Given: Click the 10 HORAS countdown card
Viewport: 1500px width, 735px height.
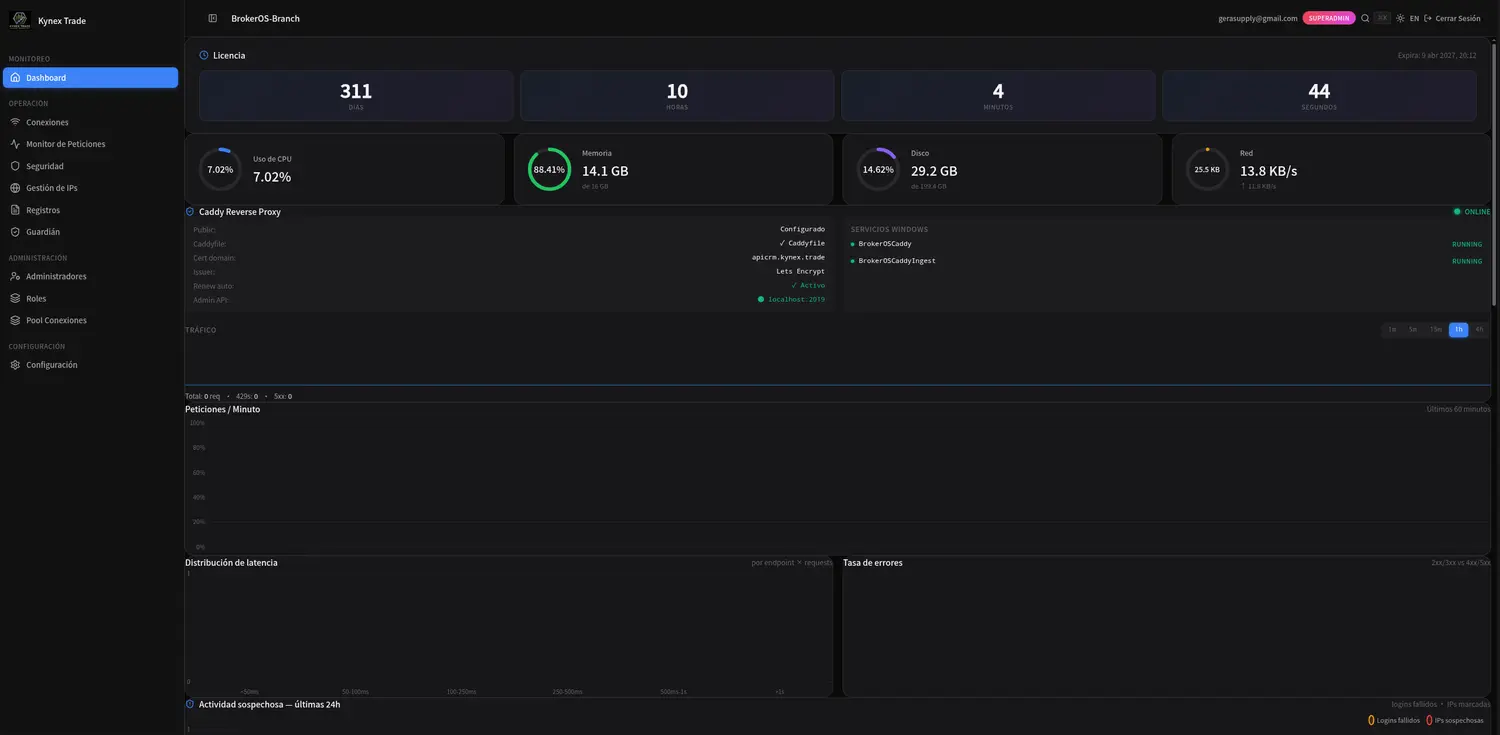Looking at the screenshot, I should (x=677, y=96).
